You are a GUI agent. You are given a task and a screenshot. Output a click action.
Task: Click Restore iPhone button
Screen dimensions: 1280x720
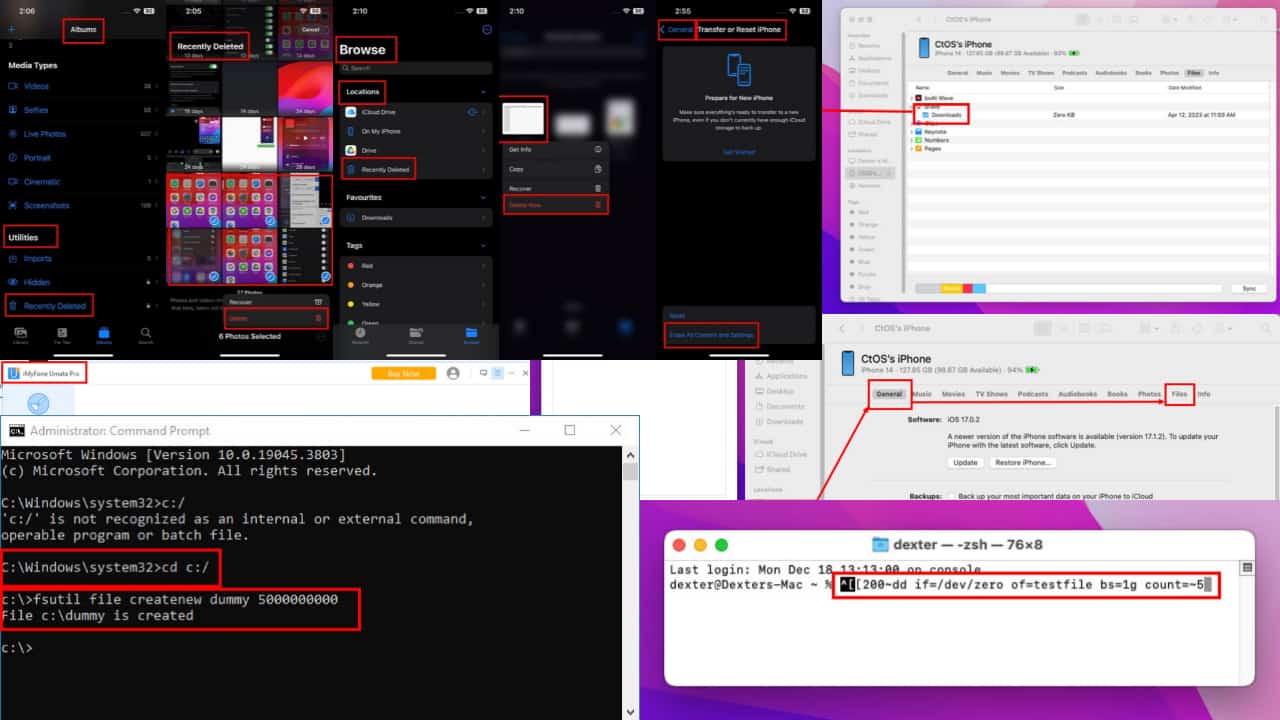click(x=1022, y=463)
